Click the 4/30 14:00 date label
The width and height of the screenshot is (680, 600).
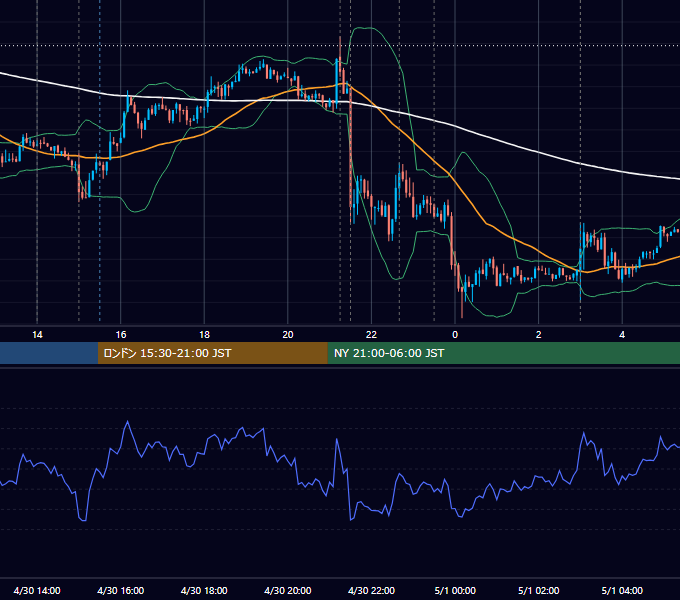click(x=37, y=590)
